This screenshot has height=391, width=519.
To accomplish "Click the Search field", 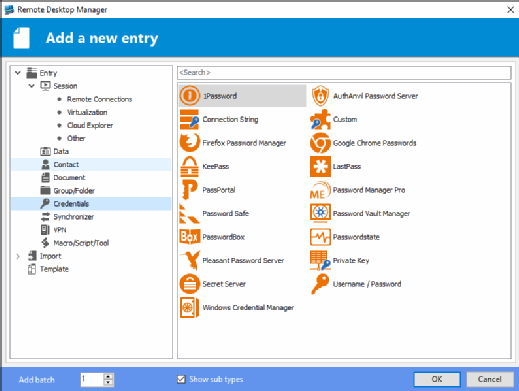I will [344, 73].
